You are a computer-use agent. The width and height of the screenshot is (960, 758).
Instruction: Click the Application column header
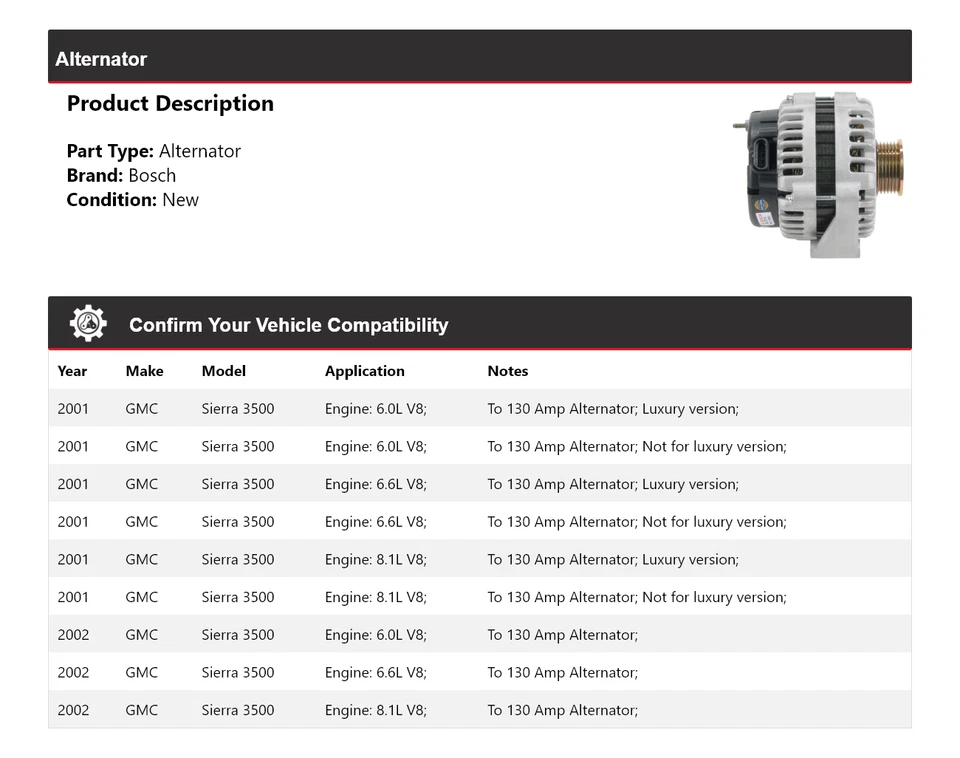(365, 371)
